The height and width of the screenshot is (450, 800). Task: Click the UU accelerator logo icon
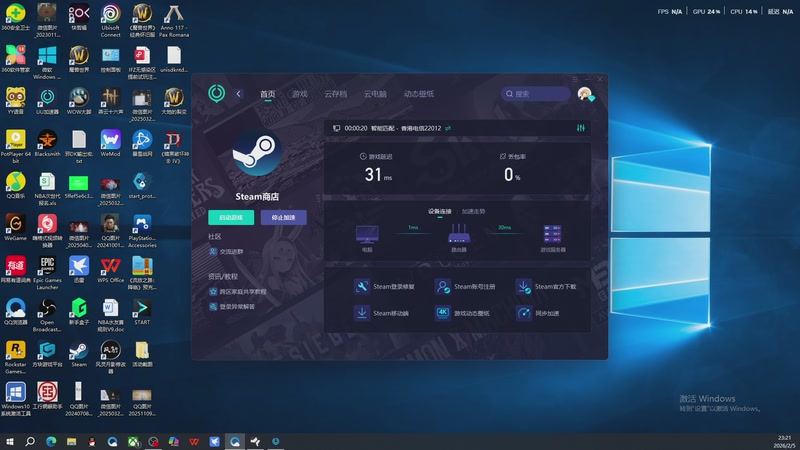point(216,93)
